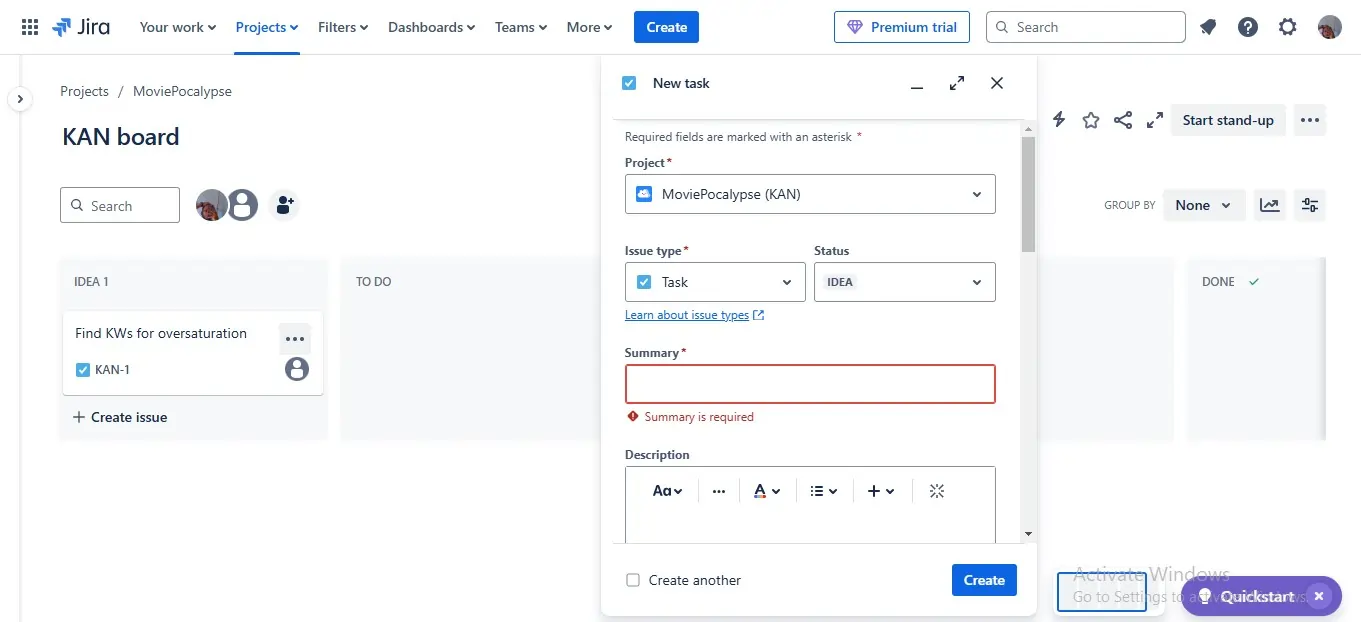Click the MoviePocalypse breadcrumb link
Viewport: 1361px width, 622px height.
[182, 91]
